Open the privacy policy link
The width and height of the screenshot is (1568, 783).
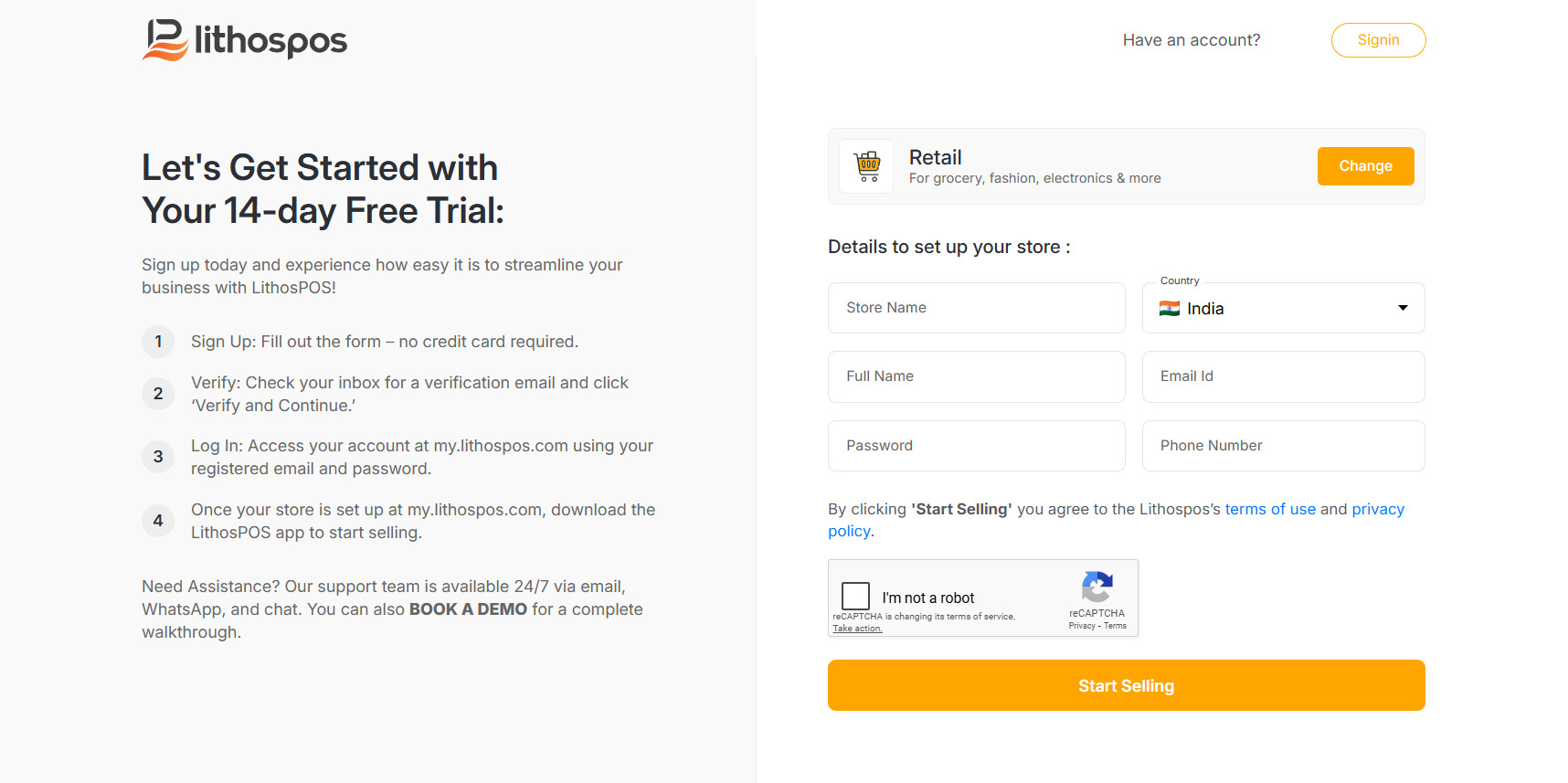(1377, 509)
